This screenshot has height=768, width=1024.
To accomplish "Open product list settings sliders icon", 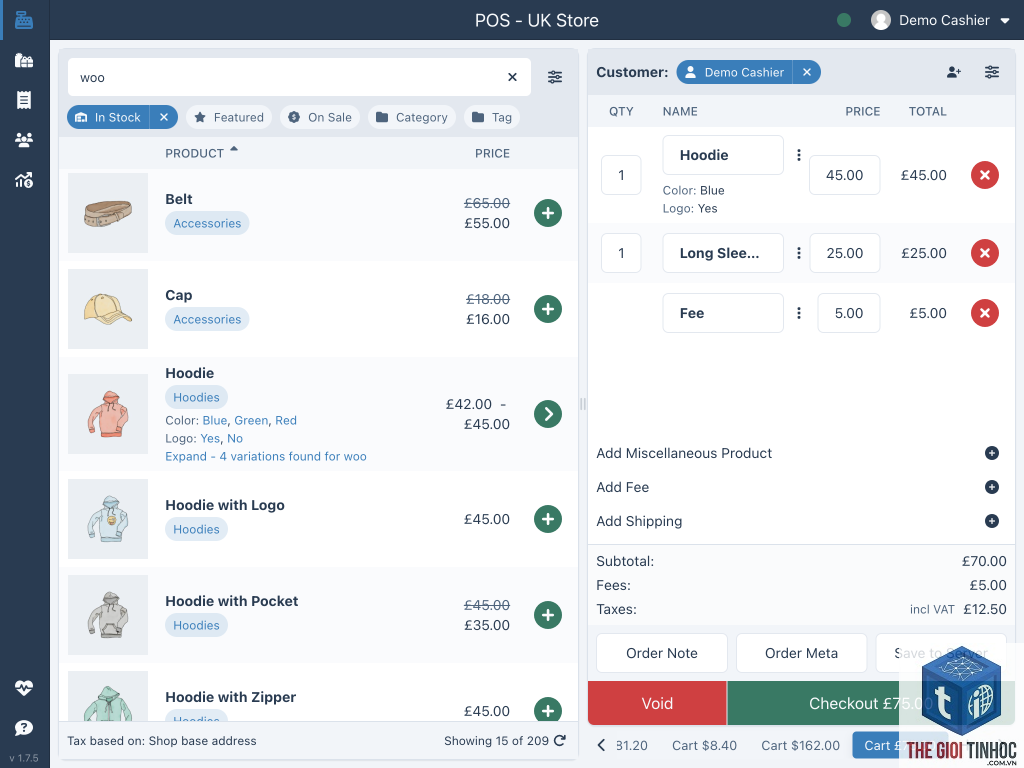I will (555, 77).
